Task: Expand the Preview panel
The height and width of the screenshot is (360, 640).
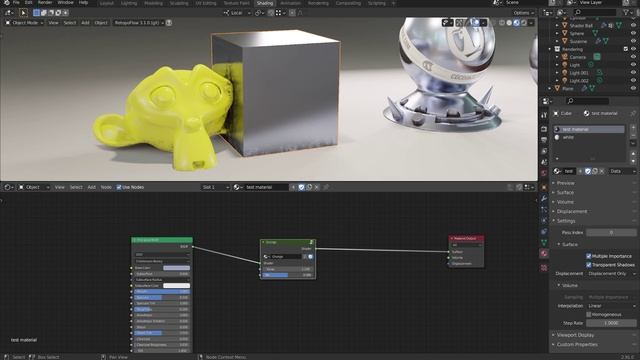Action: coord(566,183)
